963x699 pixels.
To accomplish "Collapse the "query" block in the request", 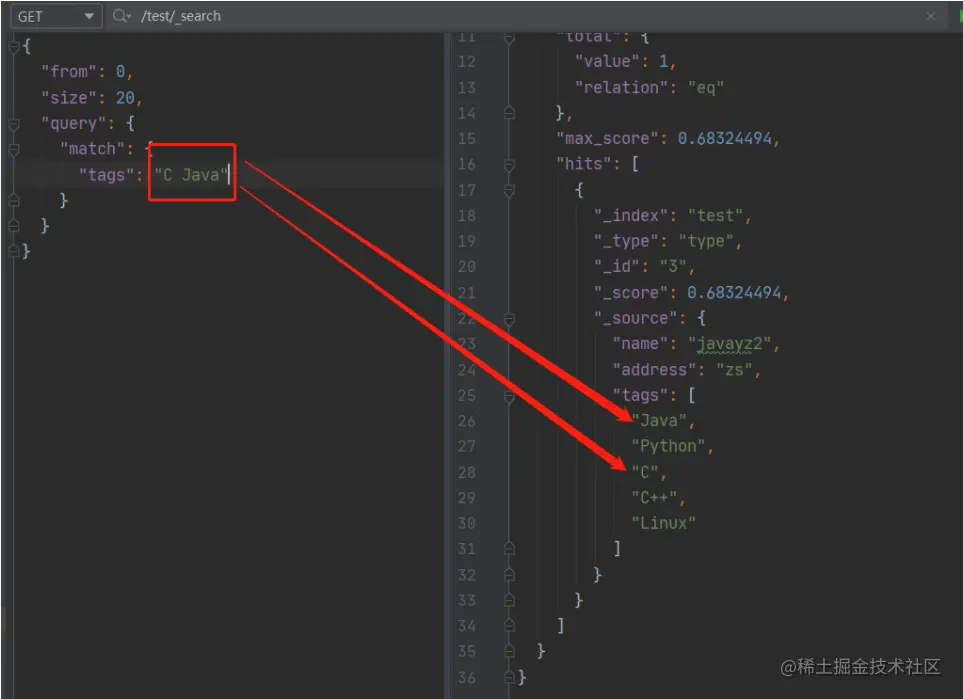I will 14,124.
